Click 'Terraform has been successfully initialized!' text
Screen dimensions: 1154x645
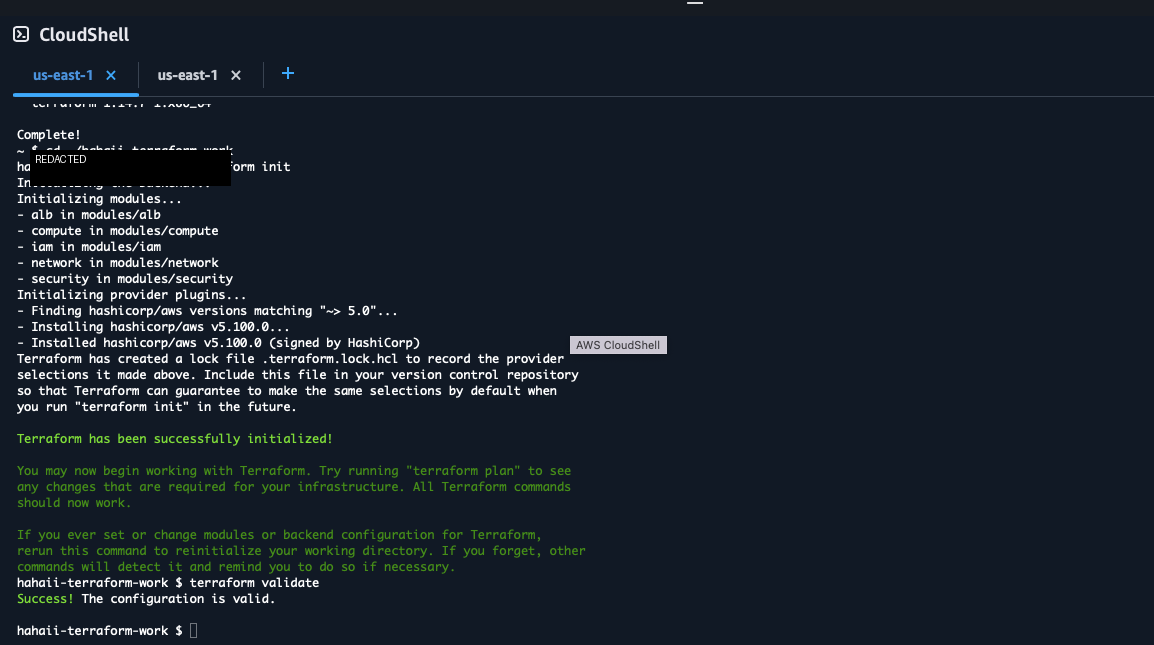click(x=174, y=439)
